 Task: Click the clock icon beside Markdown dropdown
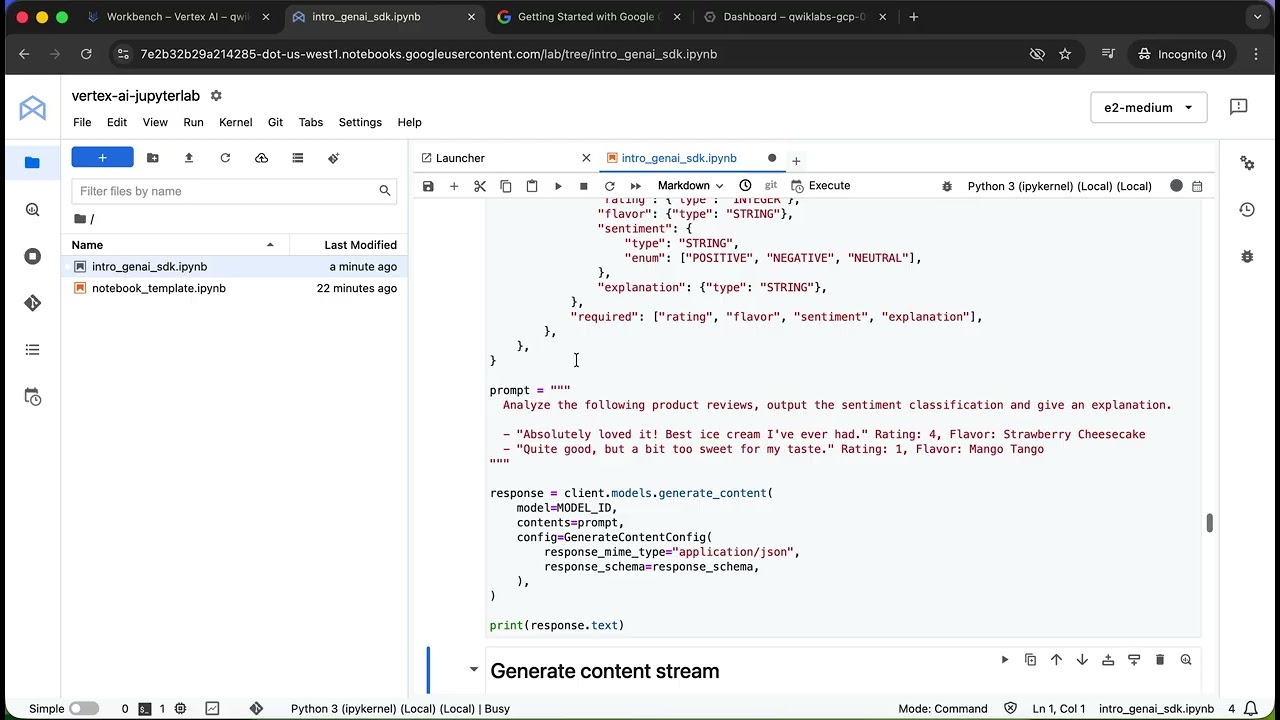click(x=745, y=186)
